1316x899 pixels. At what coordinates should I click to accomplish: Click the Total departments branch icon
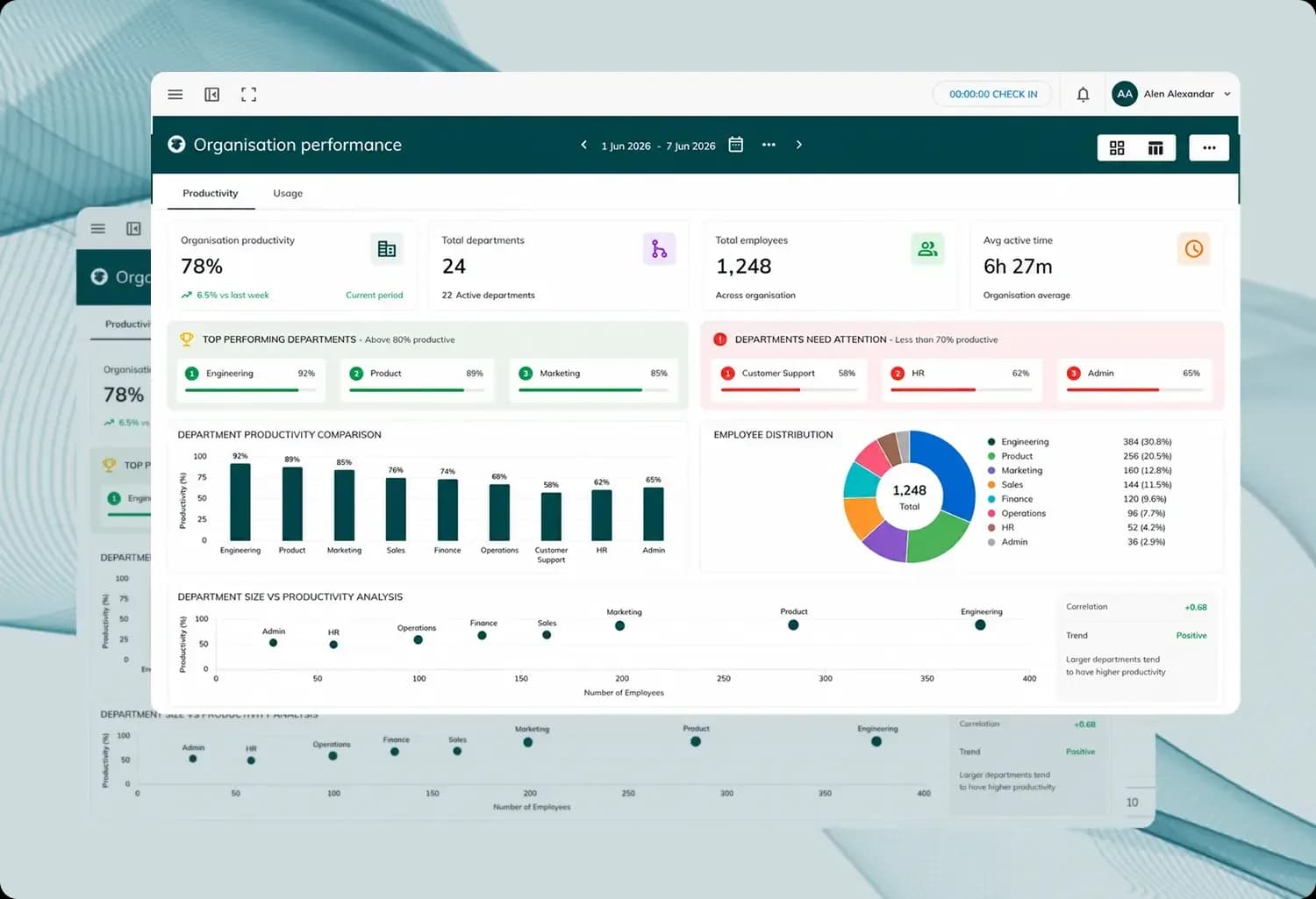point(659,249)
